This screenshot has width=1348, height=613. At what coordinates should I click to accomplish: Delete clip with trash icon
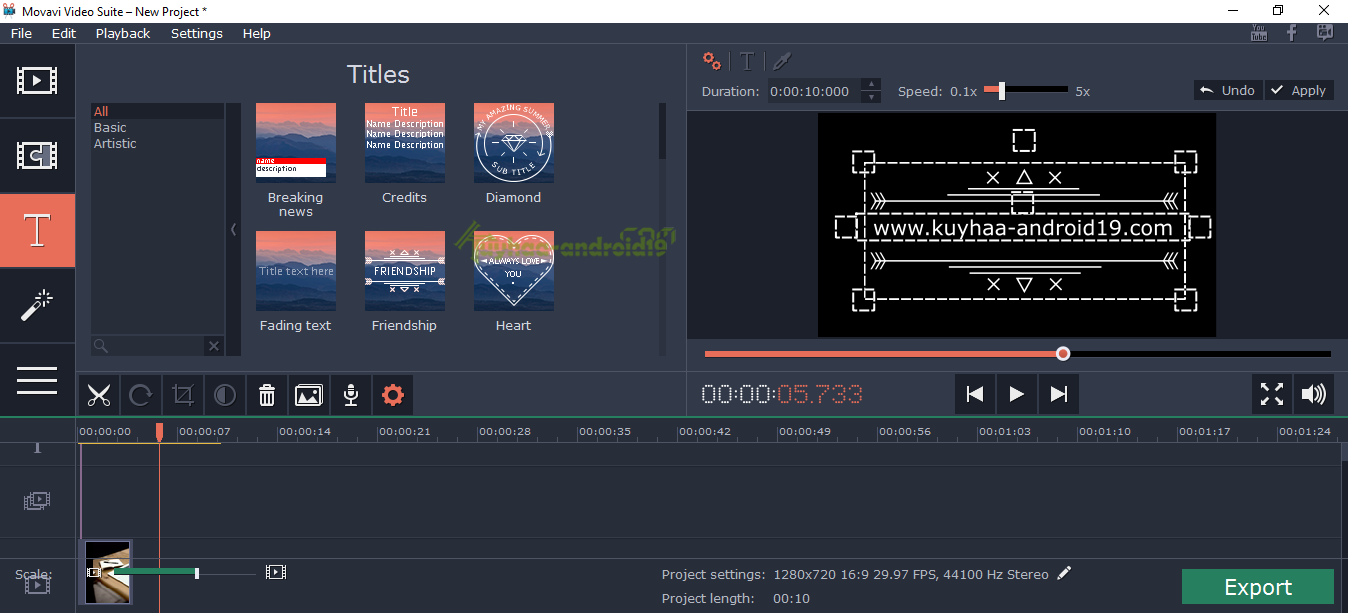click(x=266, y=395)
